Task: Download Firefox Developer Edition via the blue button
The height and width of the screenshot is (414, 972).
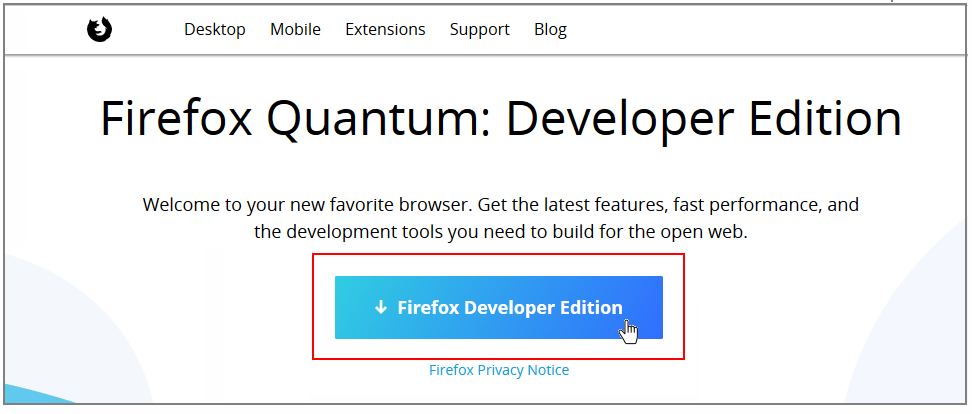Action: [x=498, y=308]
